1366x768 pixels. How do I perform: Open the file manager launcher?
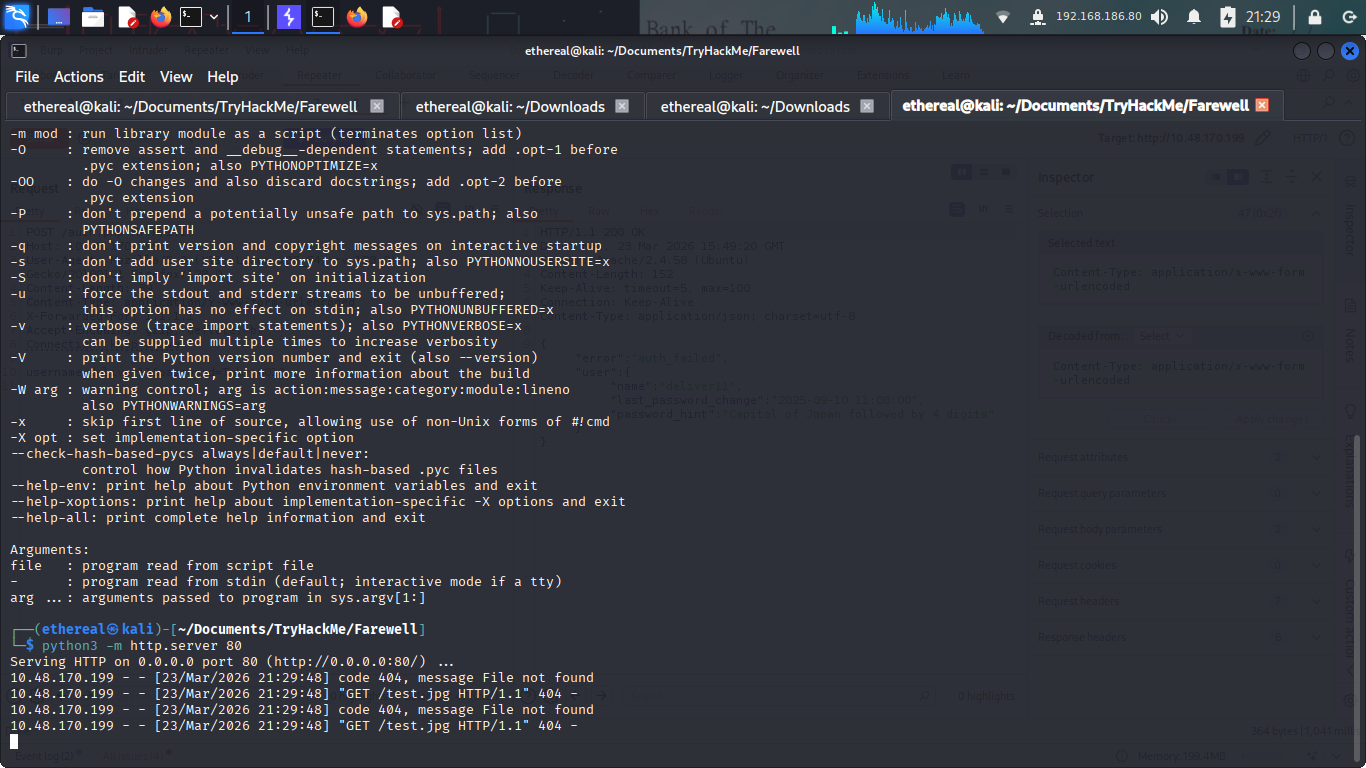point(93,17)
